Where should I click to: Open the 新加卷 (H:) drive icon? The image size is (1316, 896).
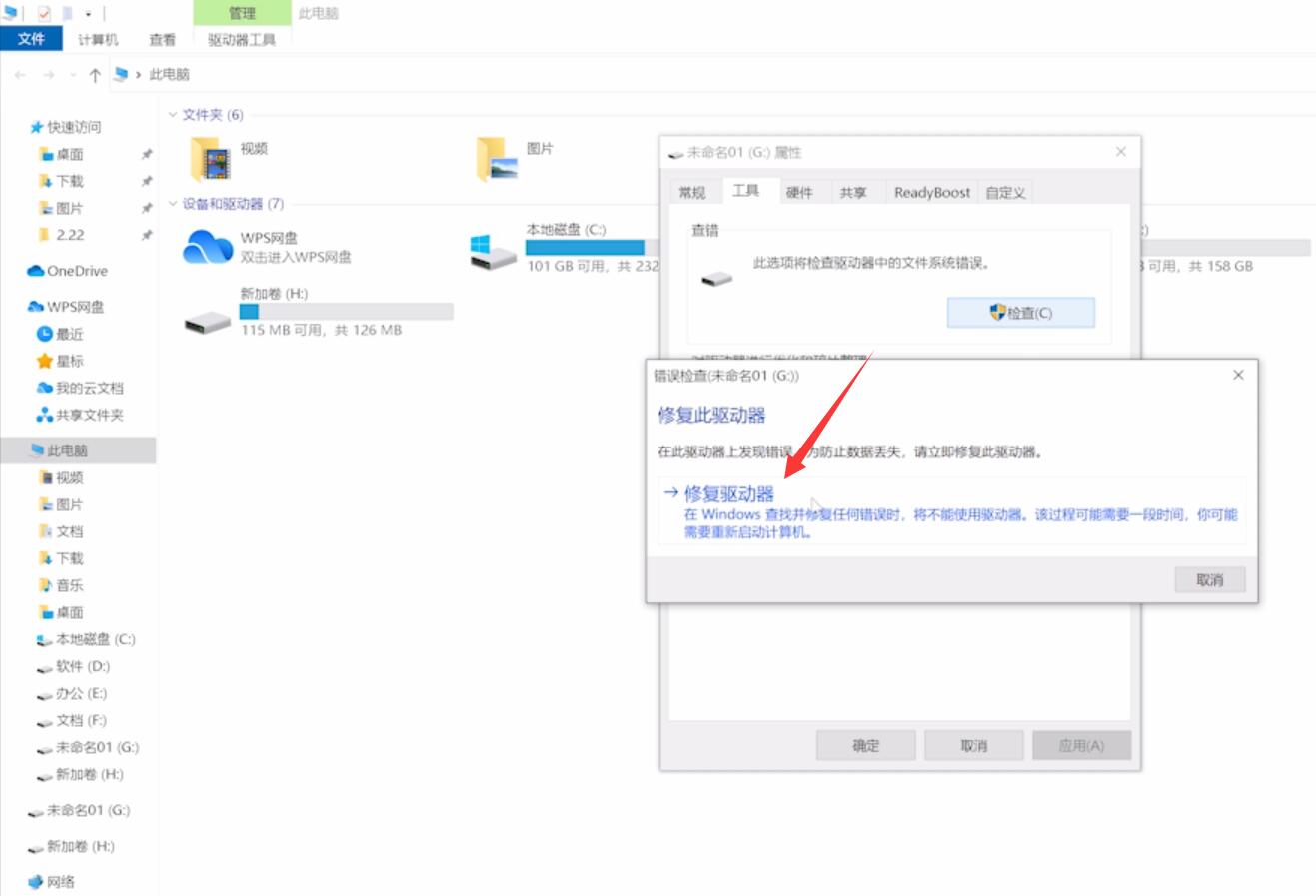[207, 318]
